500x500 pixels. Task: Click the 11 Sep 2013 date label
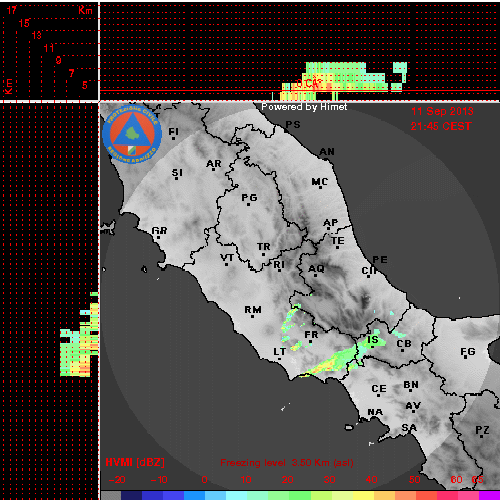[442, 111]
